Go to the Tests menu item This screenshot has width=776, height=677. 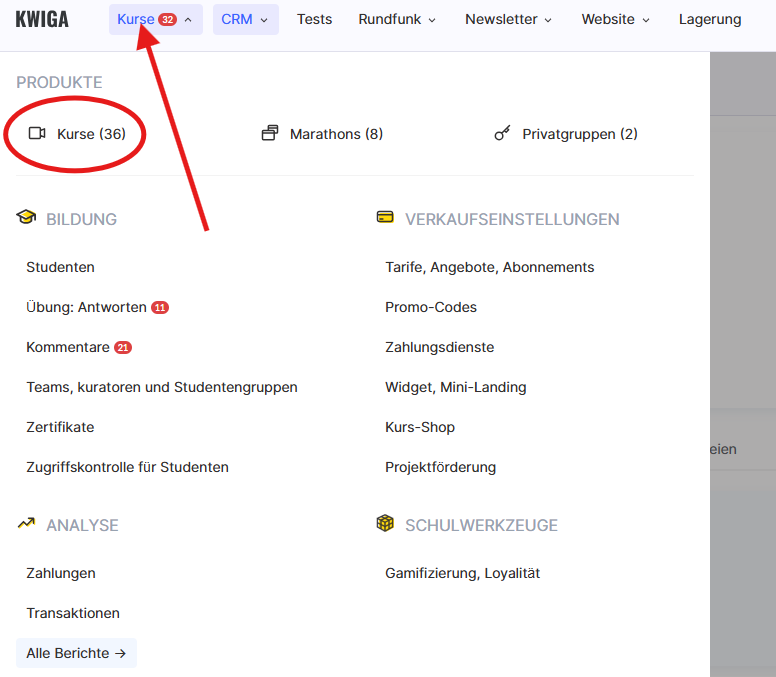tap(314, 19)
